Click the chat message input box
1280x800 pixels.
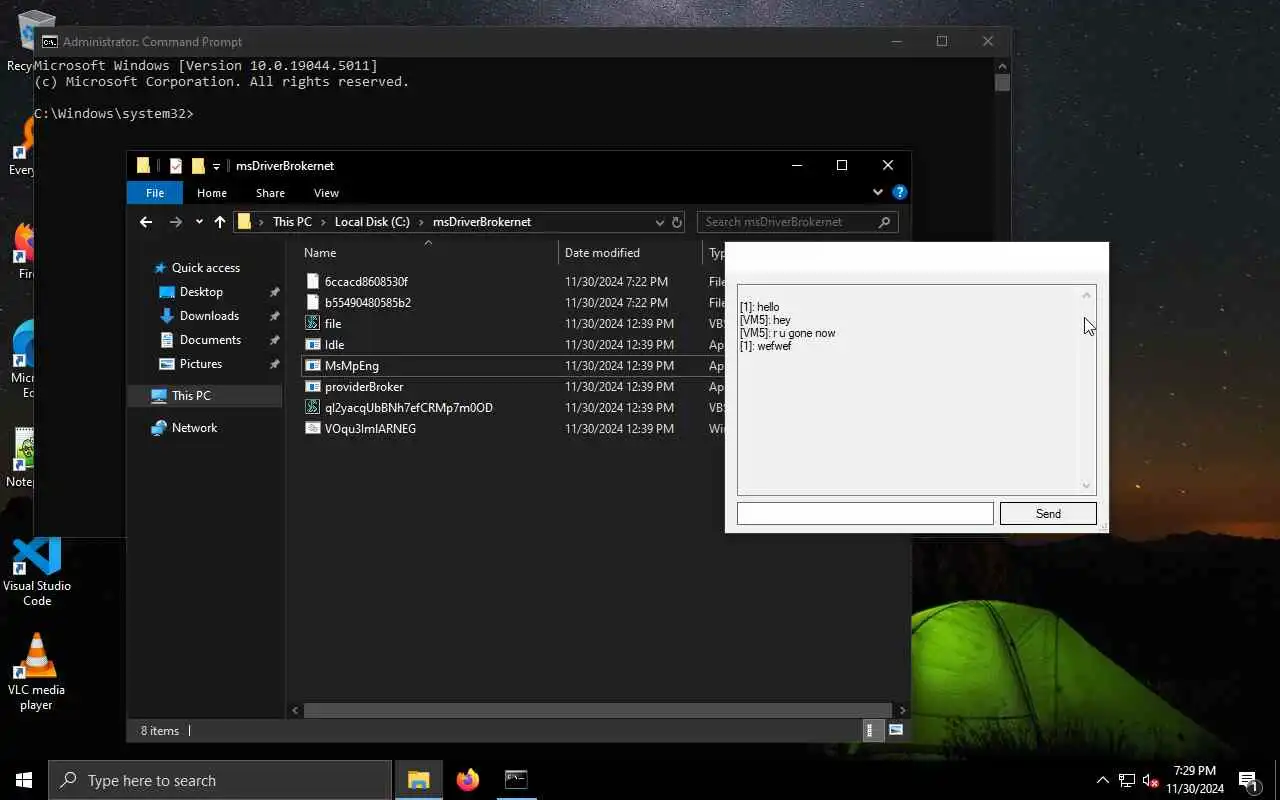click(865, 513)
